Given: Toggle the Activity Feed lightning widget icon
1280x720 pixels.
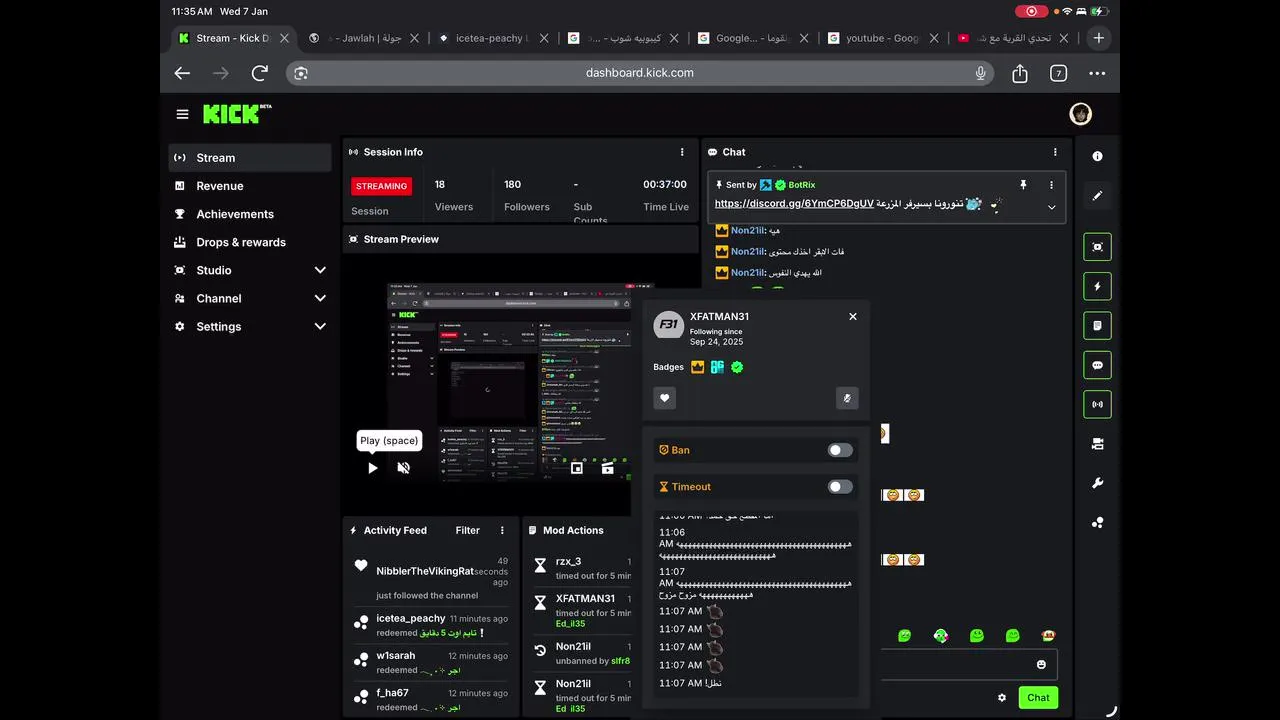Looking at the screenshot, I should [1097, 286].
